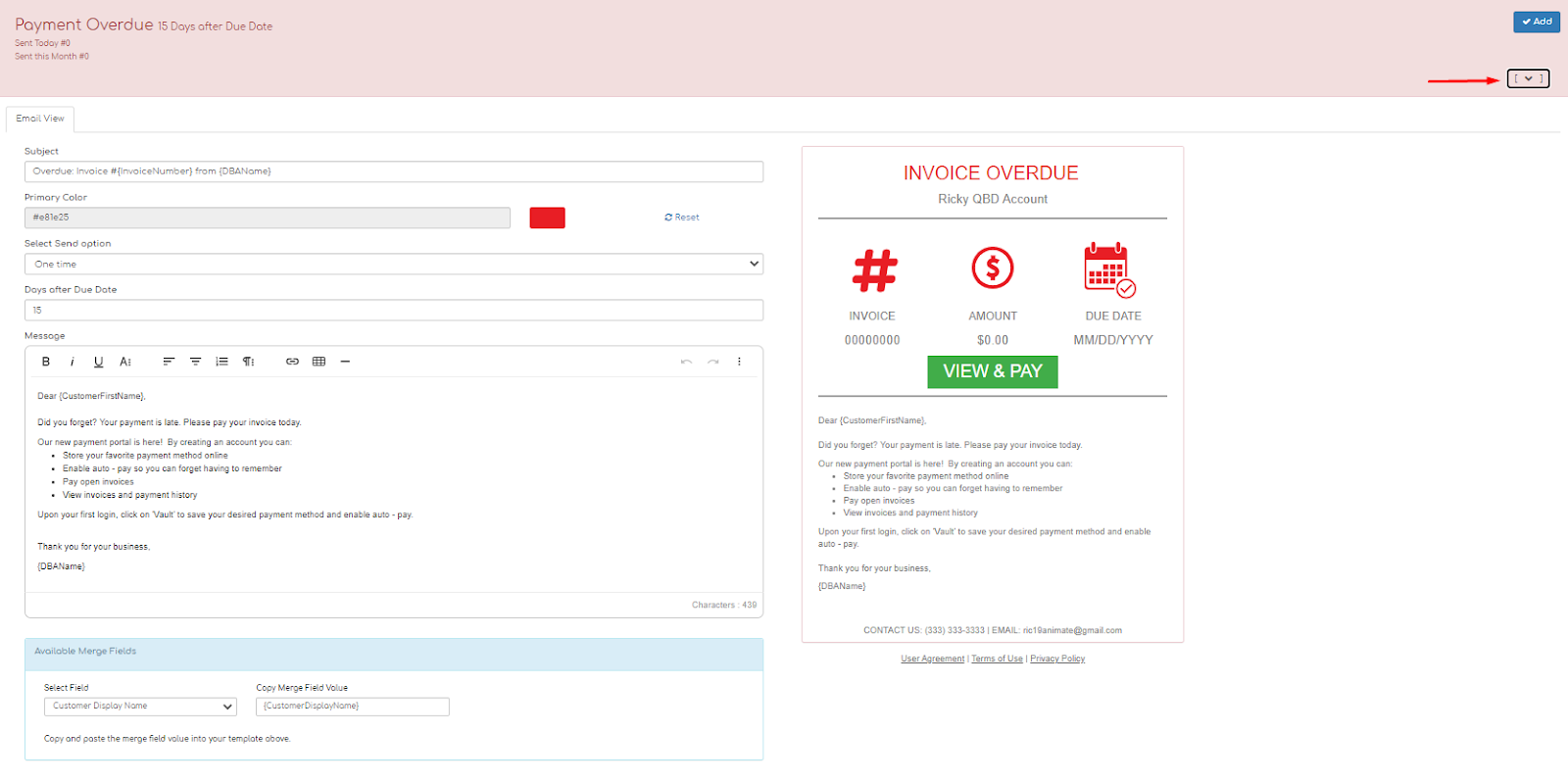The height and width of the screenshot is (782, 1568).
Task: Redo last edit in message editor
Action: click(x=712, y=362)
